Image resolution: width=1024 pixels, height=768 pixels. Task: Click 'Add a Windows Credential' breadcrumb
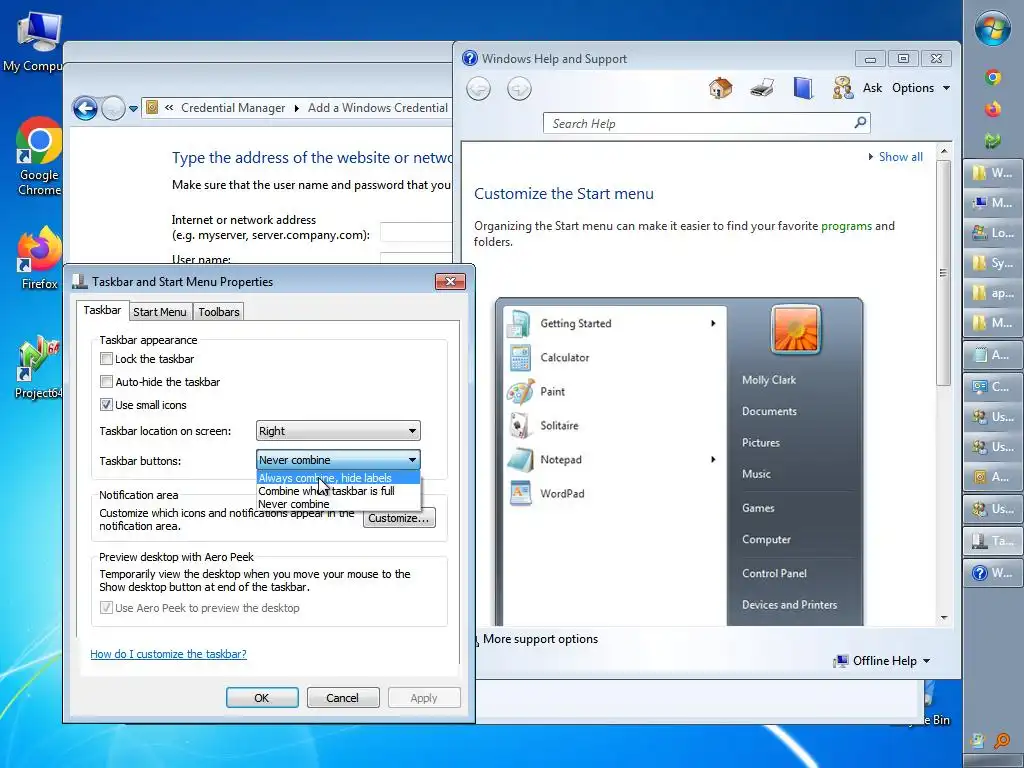(377, 108)
